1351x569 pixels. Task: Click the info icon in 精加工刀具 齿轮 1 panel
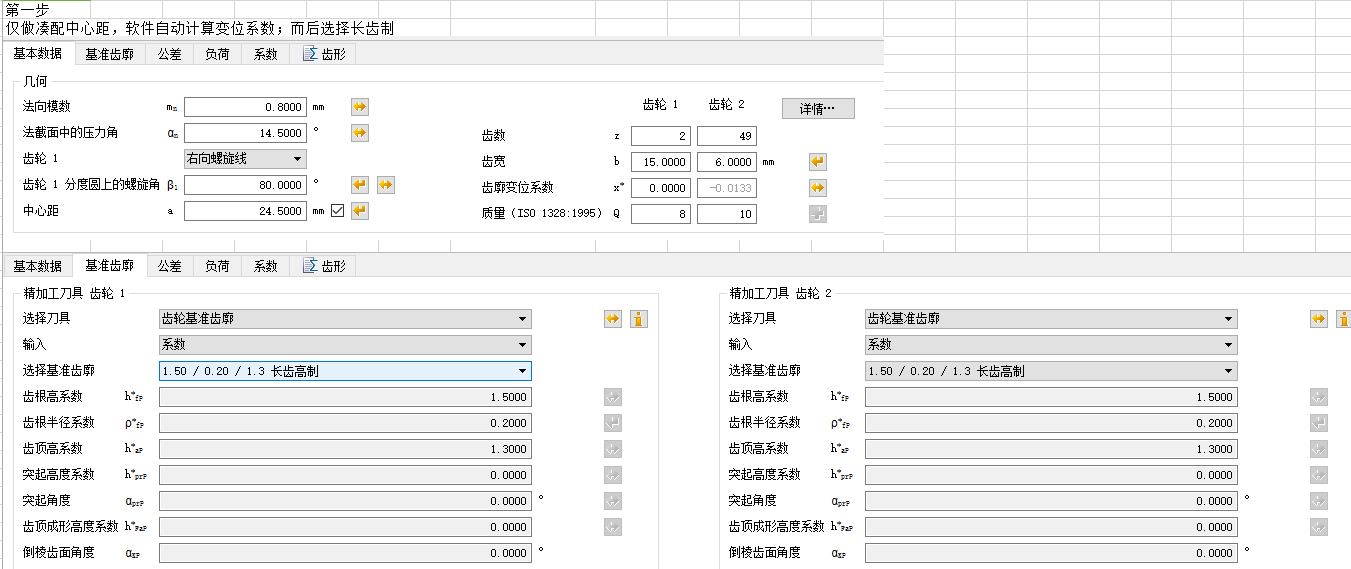click(x=638, y=319)
